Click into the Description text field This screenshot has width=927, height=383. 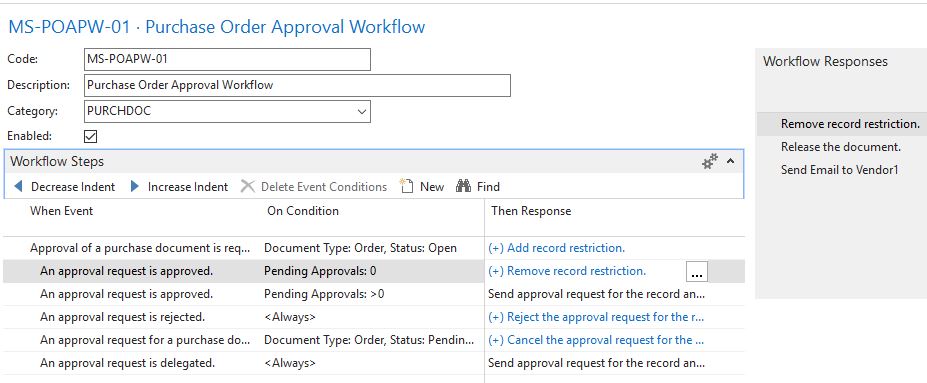(297, 85)
